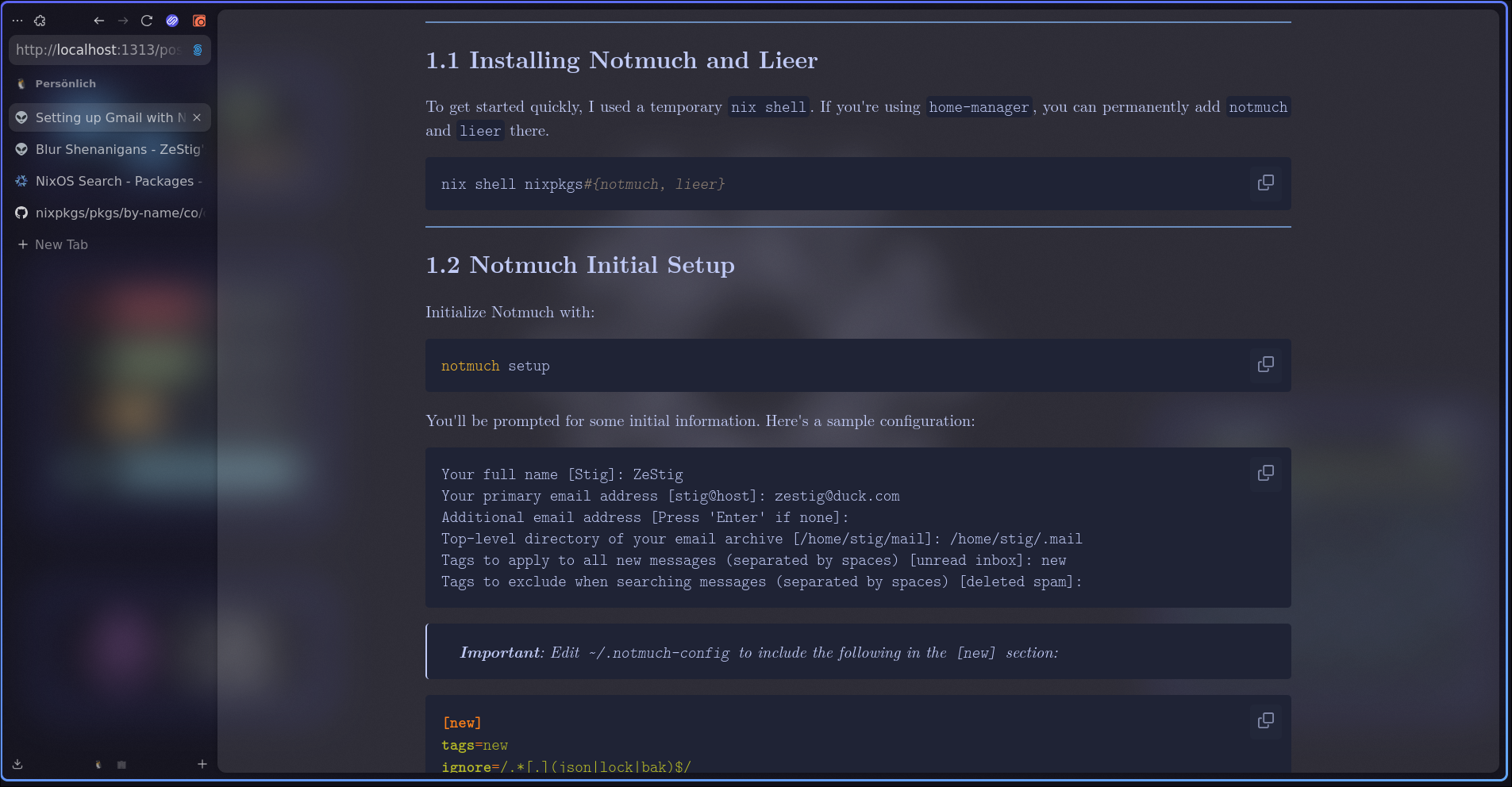
Task: Close the Setting up Gmail tab
Action: click(197, 117)
